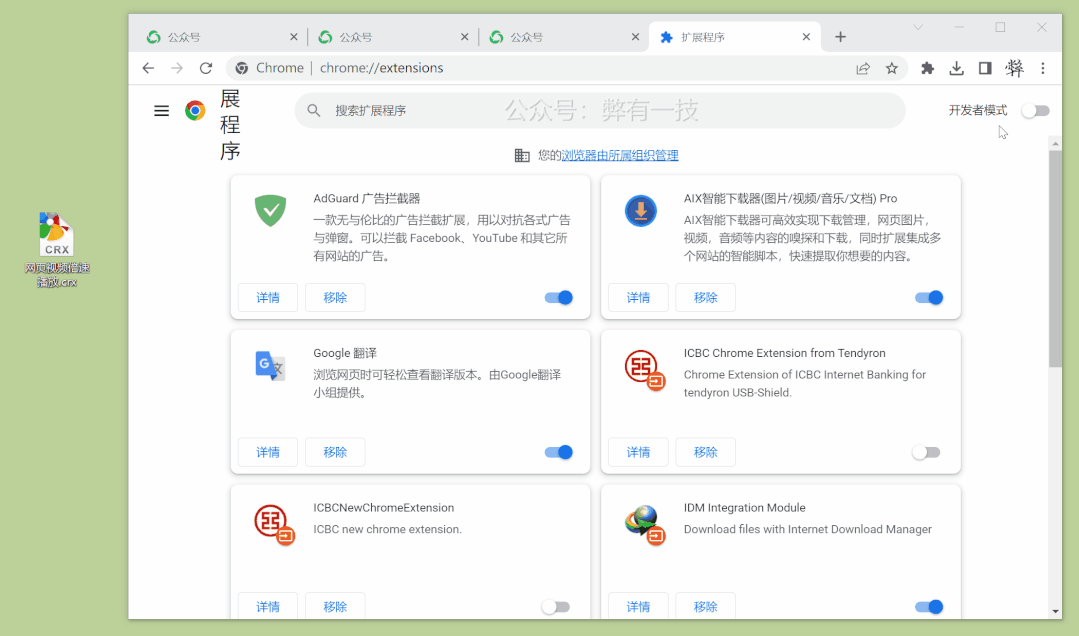Viewport: 1079px width, 636px height.
Task: Close the third 公众号 tab
Action: (x=635, y=37)
